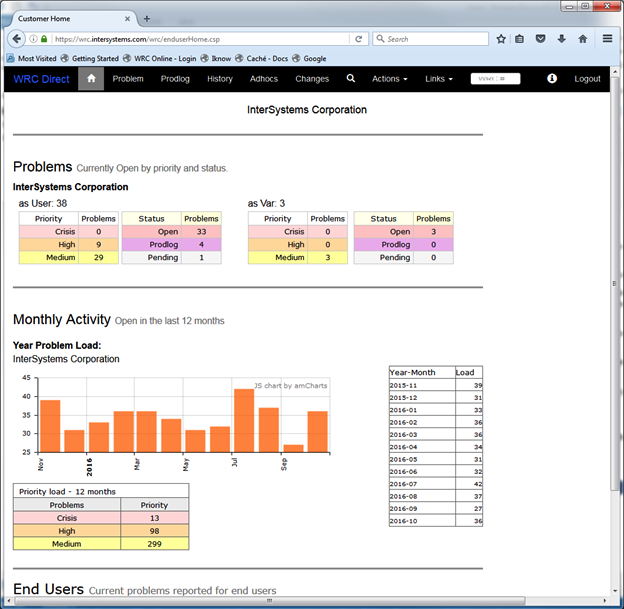Log out using the Logout link

pyautogui.click(x=587, y=79)
